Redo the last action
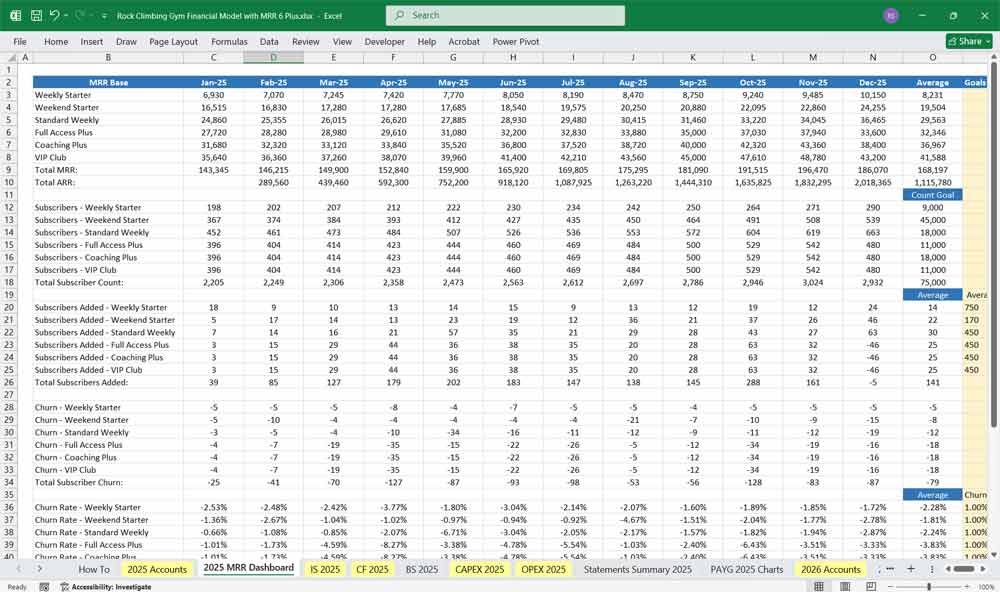The image size is (1000, 592). (x=79, y=14)
